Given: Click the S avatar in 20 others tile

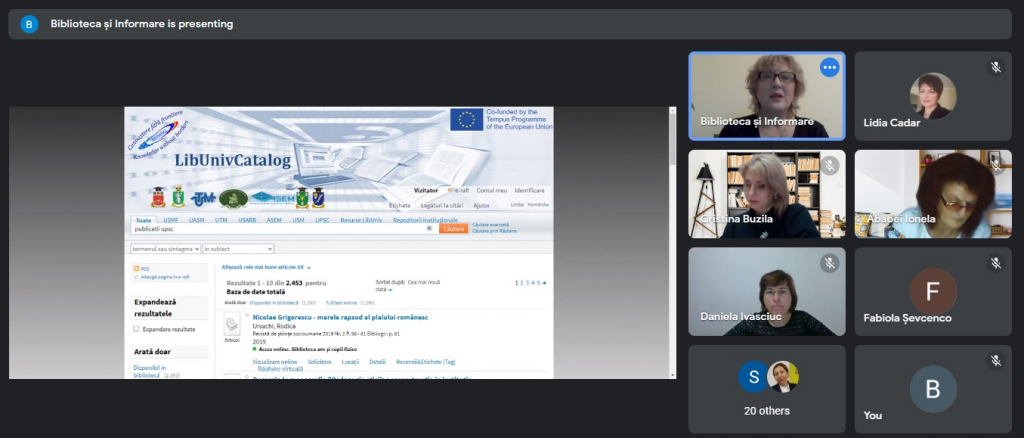Looking at the screenshot, I should coord(754,377).
